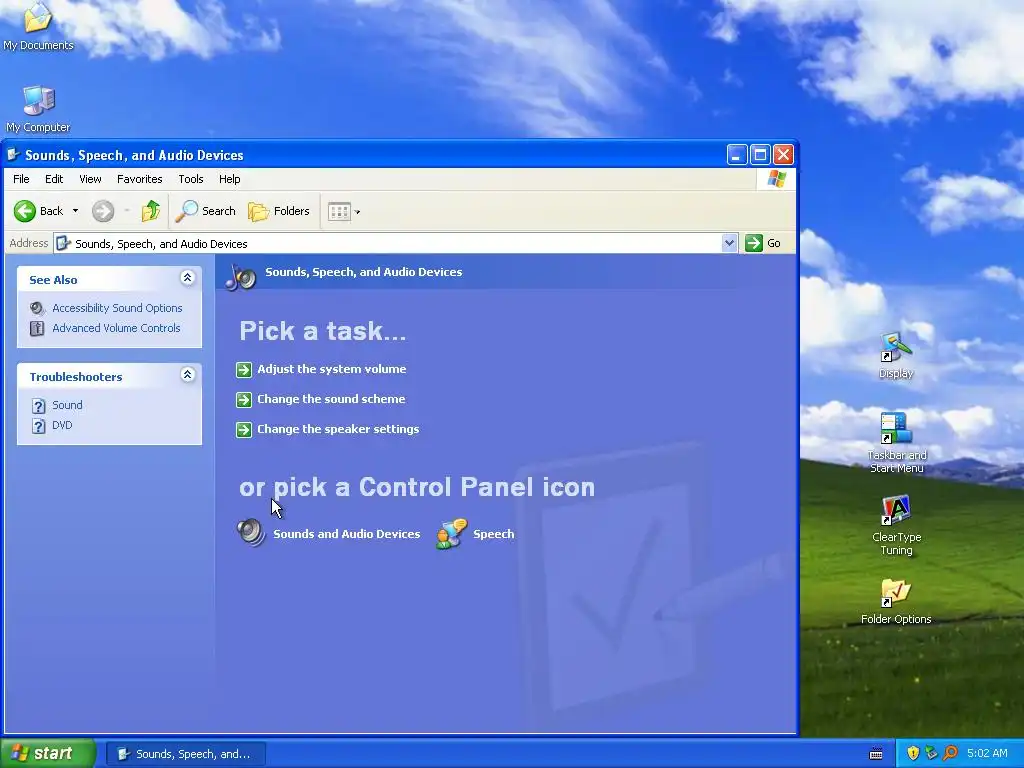The width and height of the screenshot is (1024, 768).
Task: Click arrow icon beside Change the sound scheme
Action: click(244, 400)
